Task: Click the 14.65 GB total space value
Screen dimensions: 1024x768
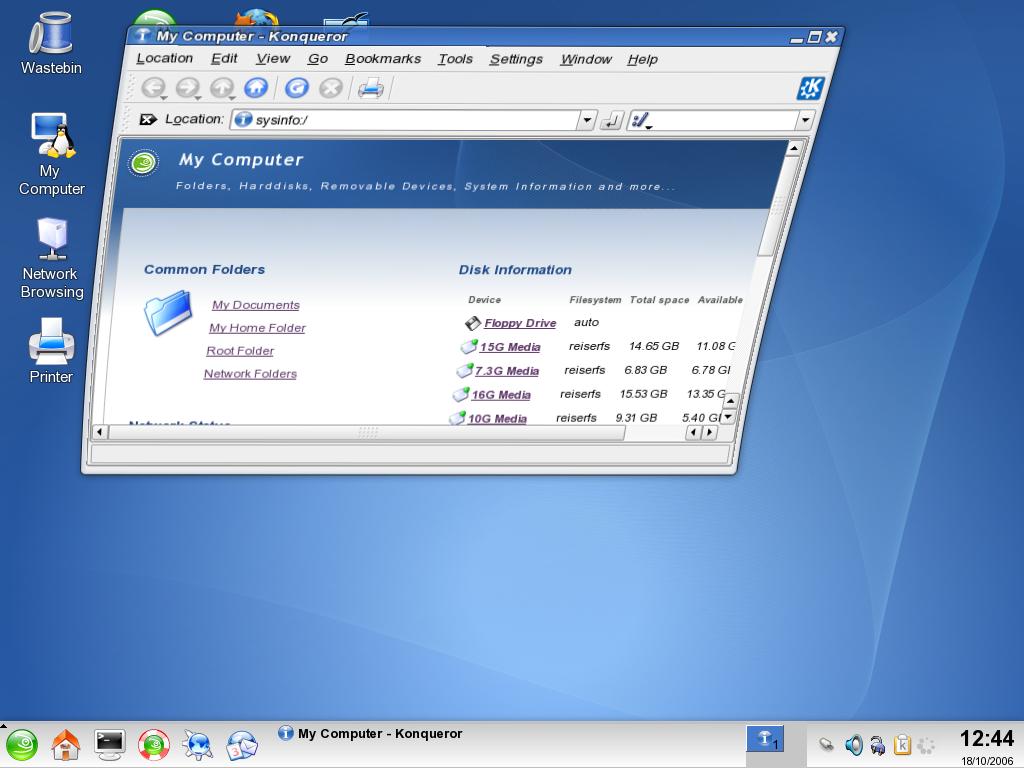Action: point(654,346)
